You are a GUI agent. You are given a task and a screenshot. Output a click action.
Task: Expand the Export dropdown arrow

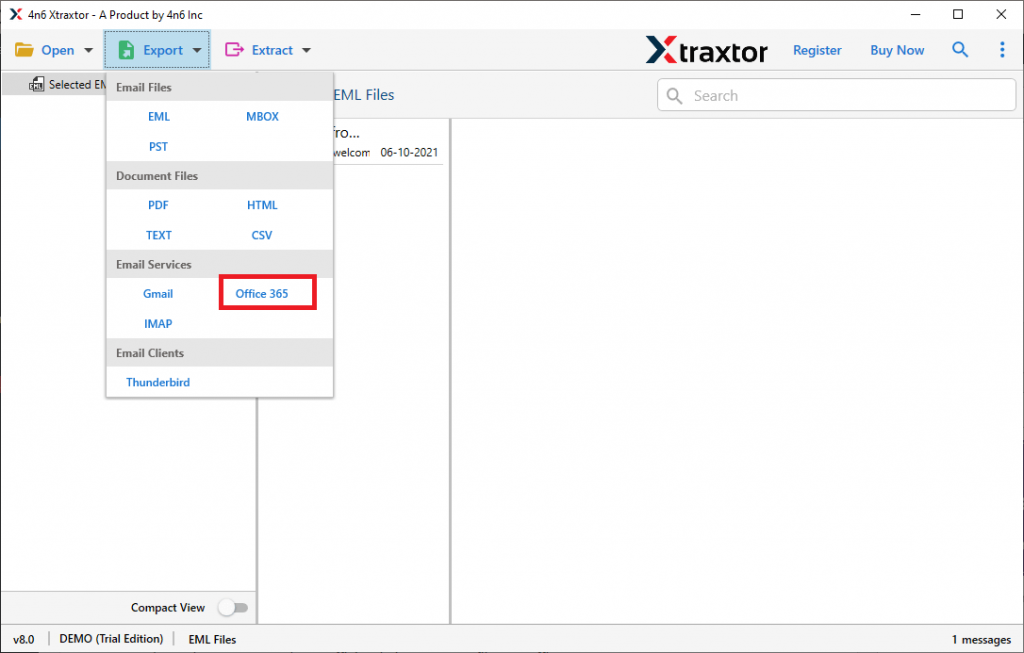click(197, 49)
